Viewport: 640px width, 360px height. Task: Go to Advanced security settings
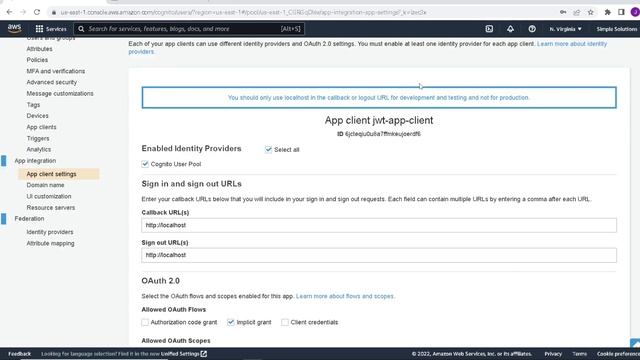tap(51, 82)
